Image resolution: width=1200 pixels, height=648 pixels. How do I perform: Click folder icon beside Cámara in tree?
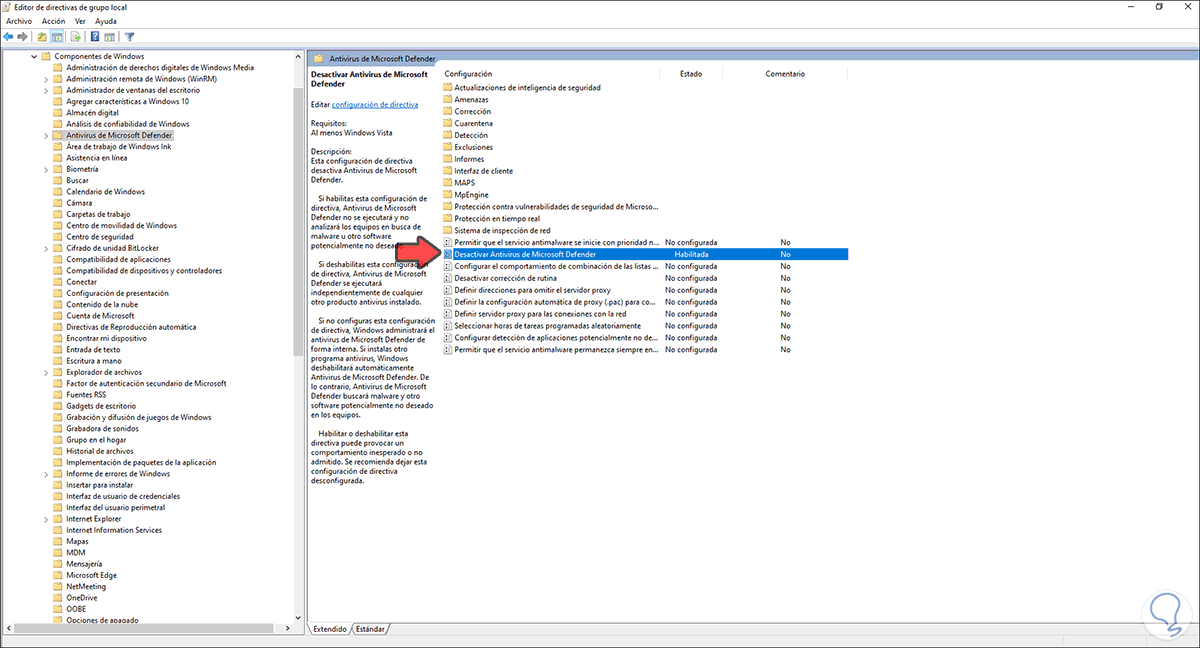(58, 203)
